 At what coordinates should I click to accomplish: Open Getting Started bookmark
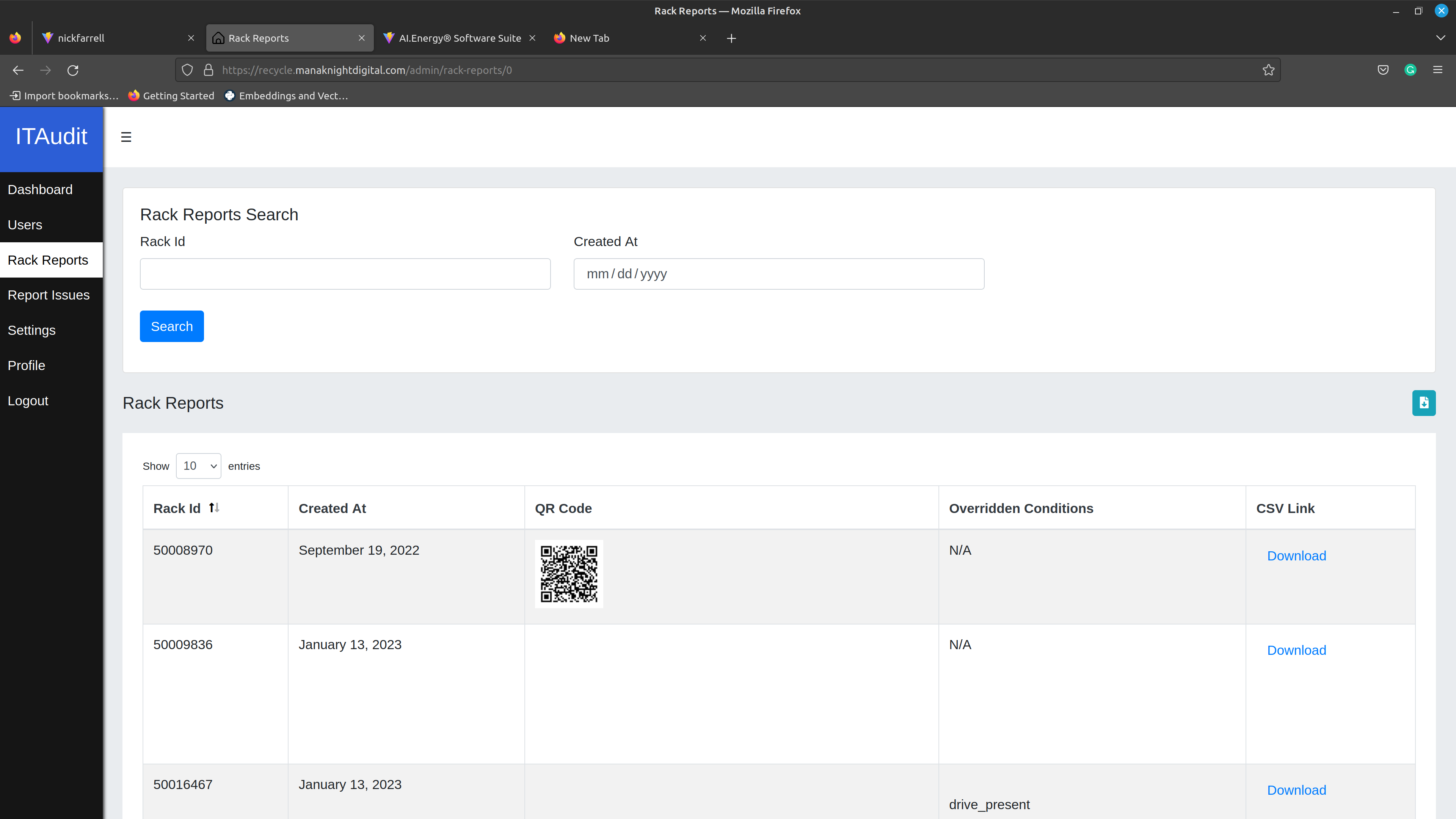pyautogui.click(x=171, y=96)
